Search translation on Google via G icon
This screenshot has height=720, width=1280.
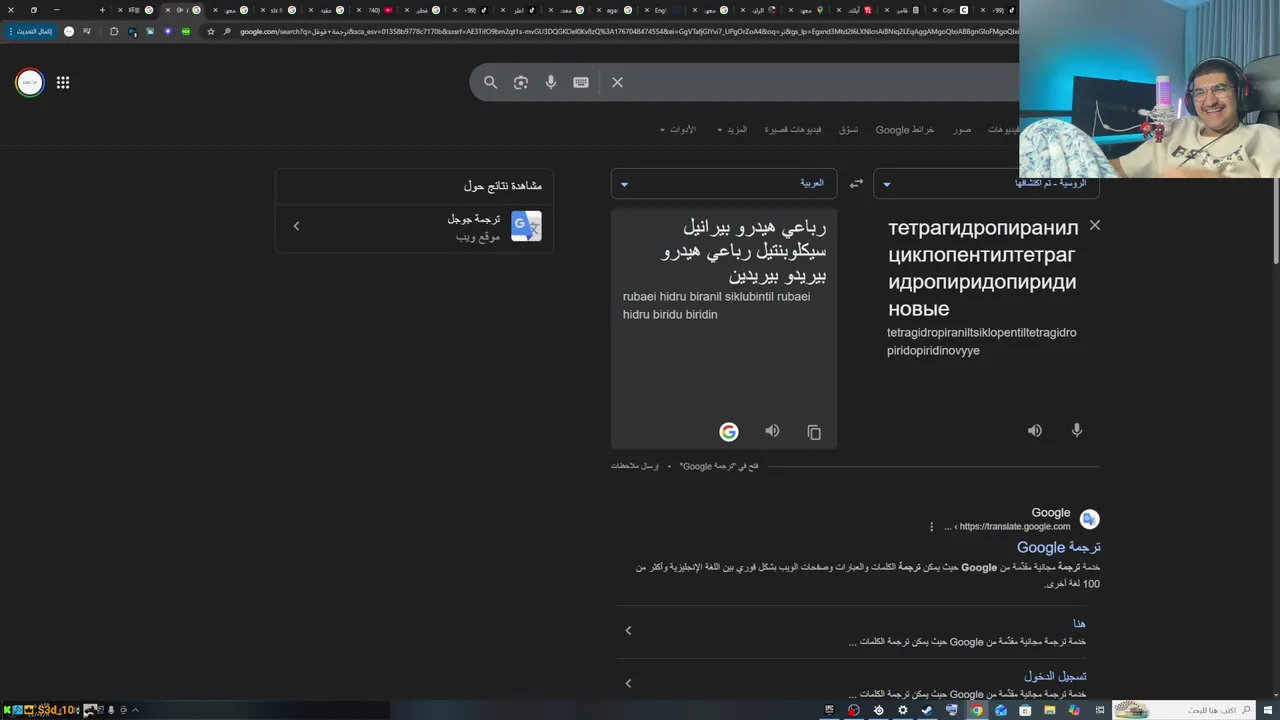pyautogui.click(x=729, y=432)
